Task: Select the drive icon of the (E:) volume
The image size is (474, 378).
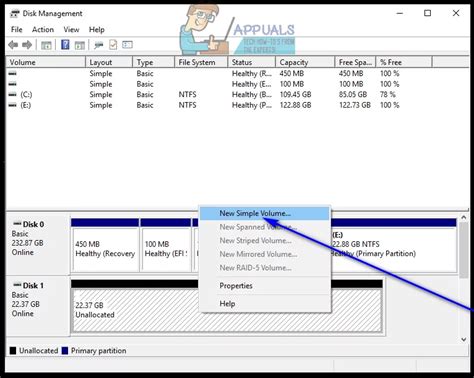Action: pyautogui.click(x=12, y=105)
